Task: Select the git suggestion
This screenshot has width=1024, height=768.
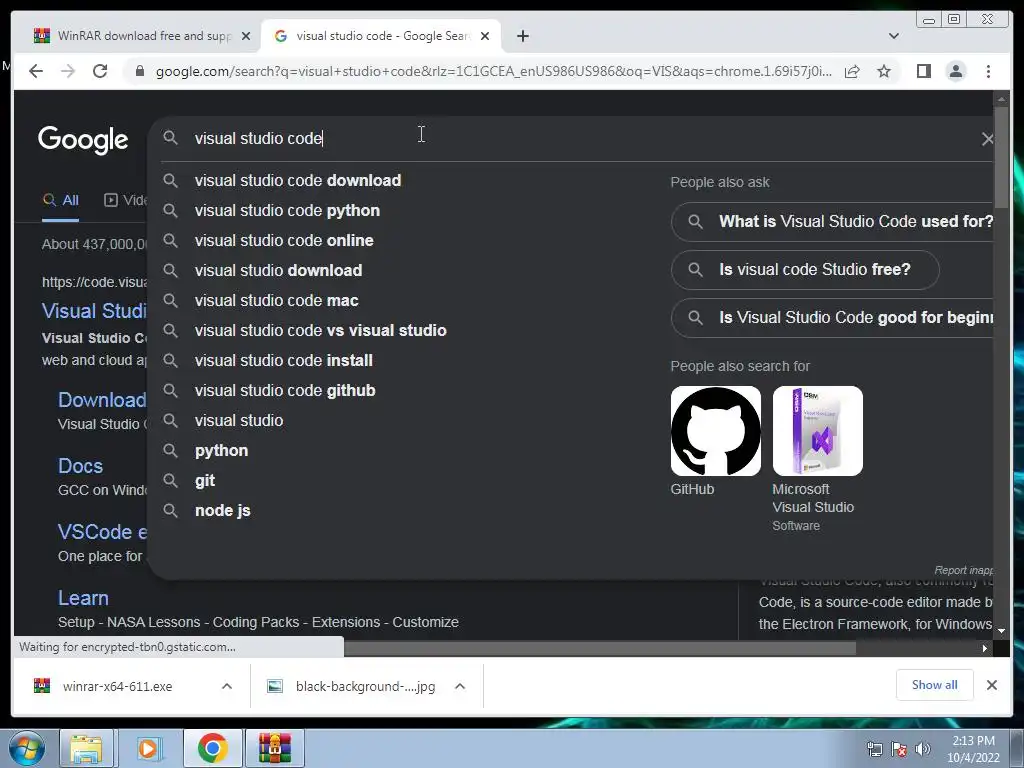Action: (204, 481)
